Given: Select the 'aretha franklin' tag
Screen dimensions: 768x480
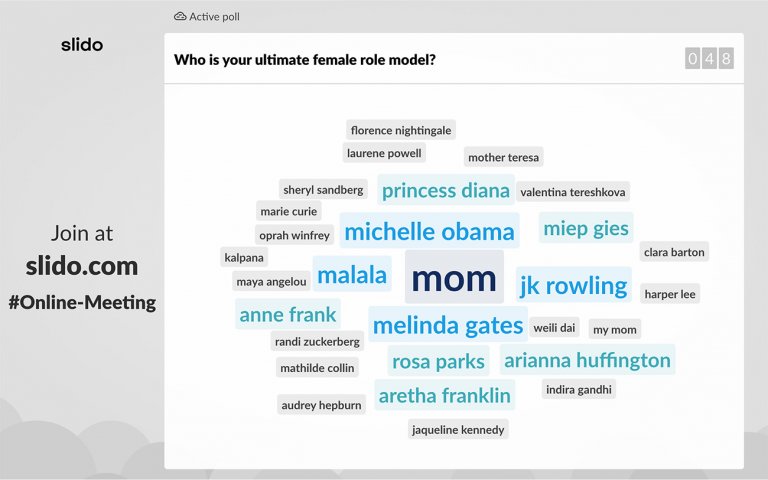Looking at the screenshot, I should click(444, 395).
